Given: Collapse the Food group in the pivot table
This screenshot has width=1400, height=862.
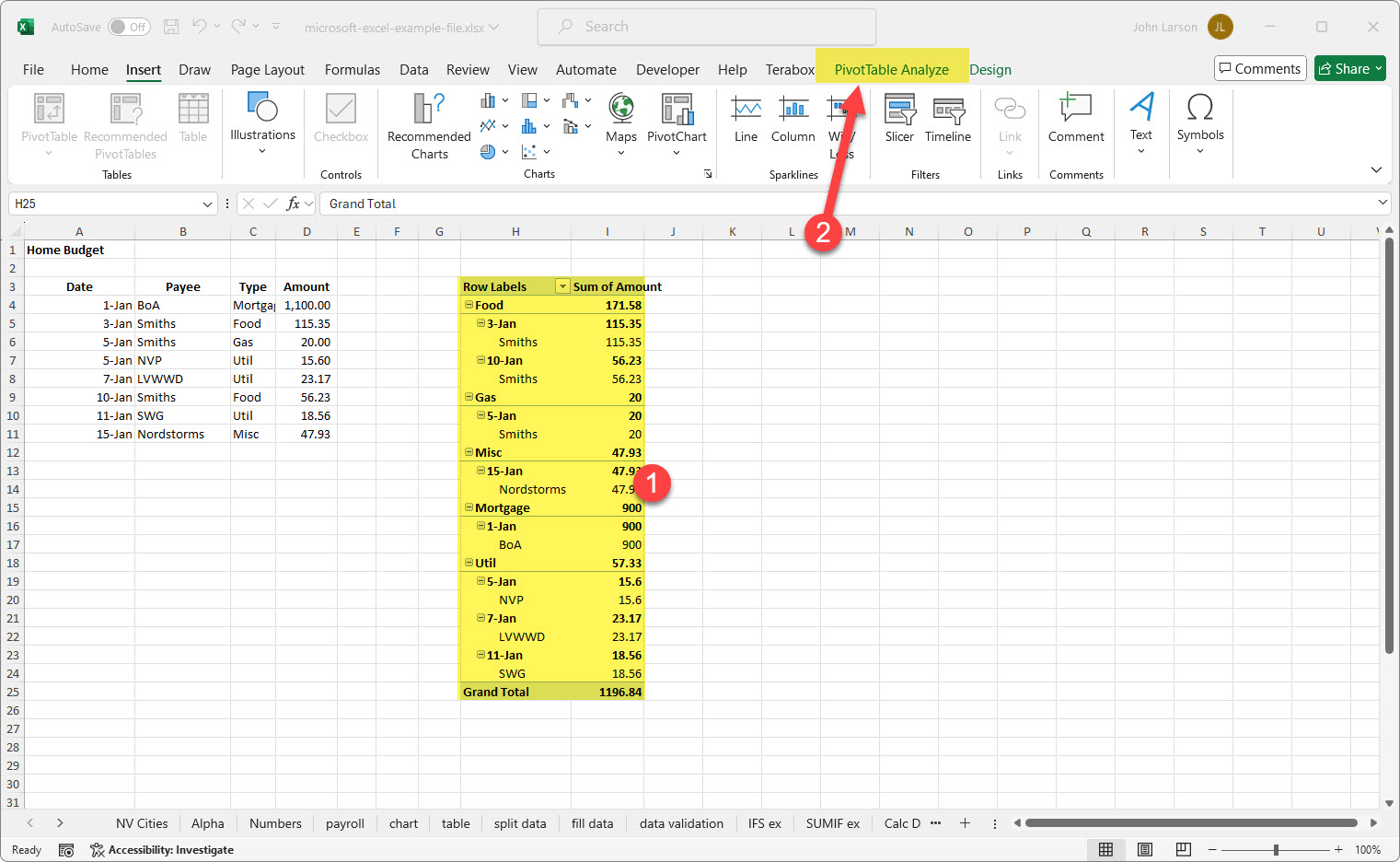Looking at the screenshot, I should click(x=469, y=305).
